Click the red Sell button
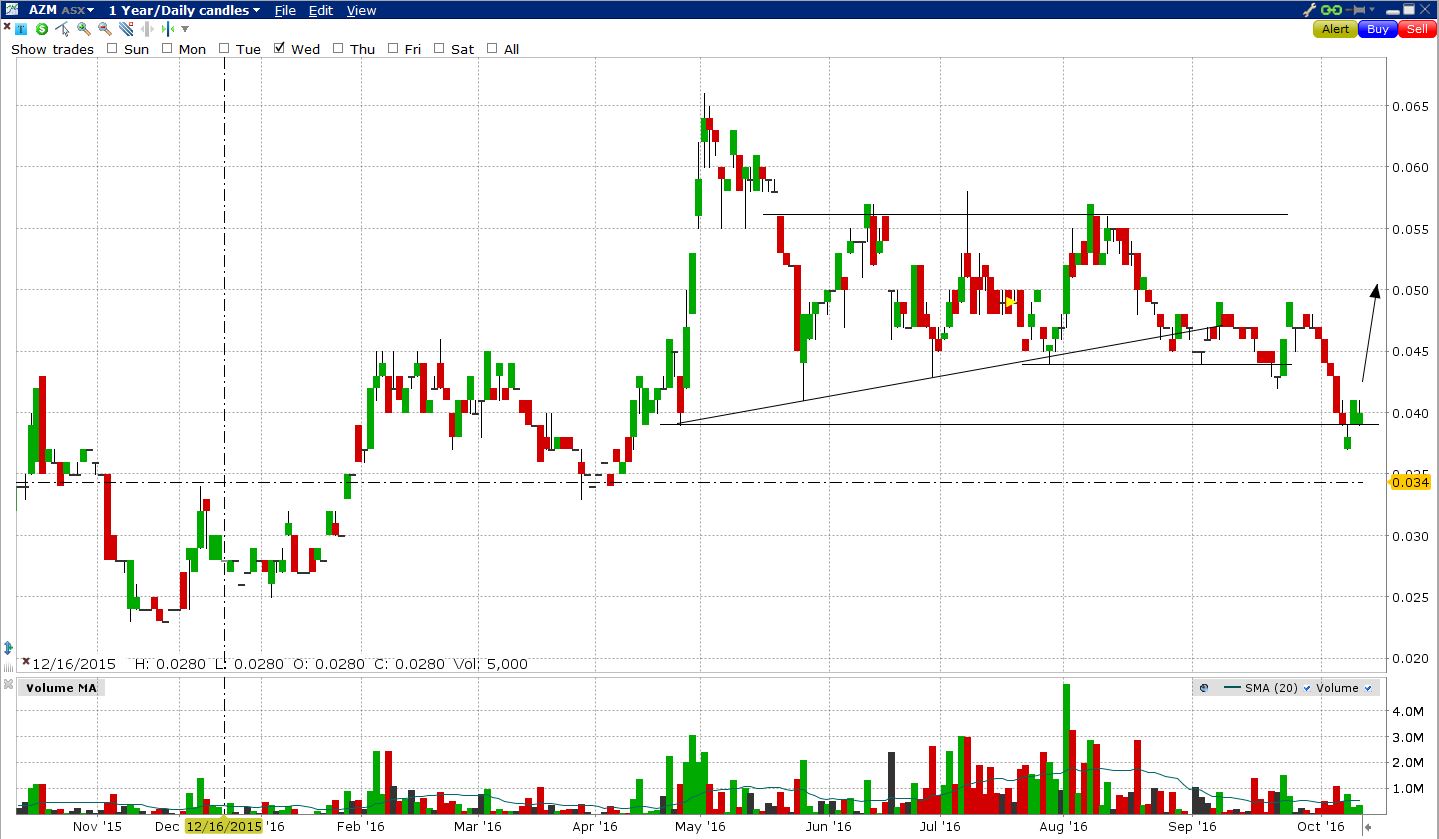This screenshot has height=839, width=1439. tap(1417, 29)
